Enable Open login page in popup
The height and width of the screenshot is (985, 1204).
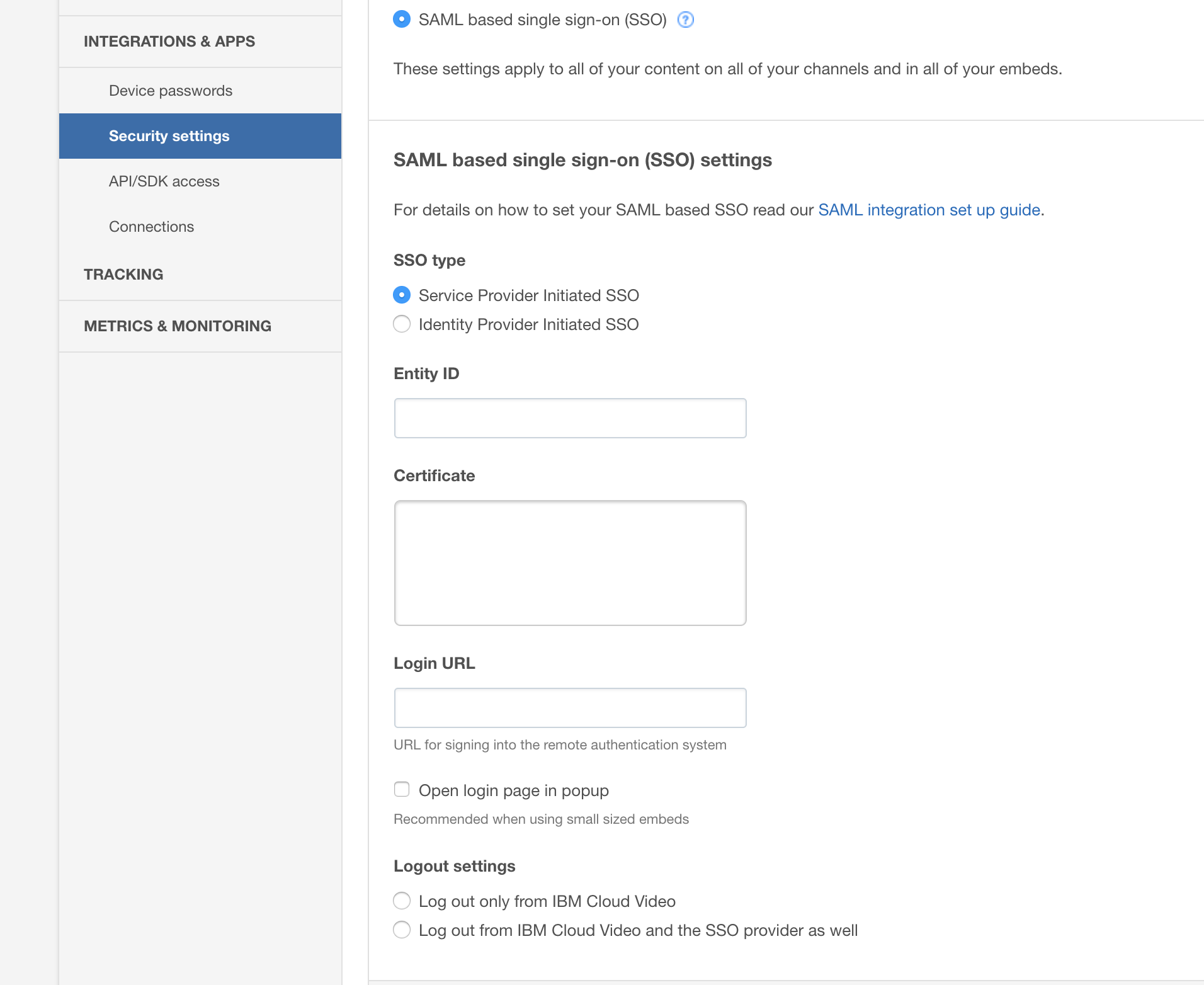click(402, 789)
